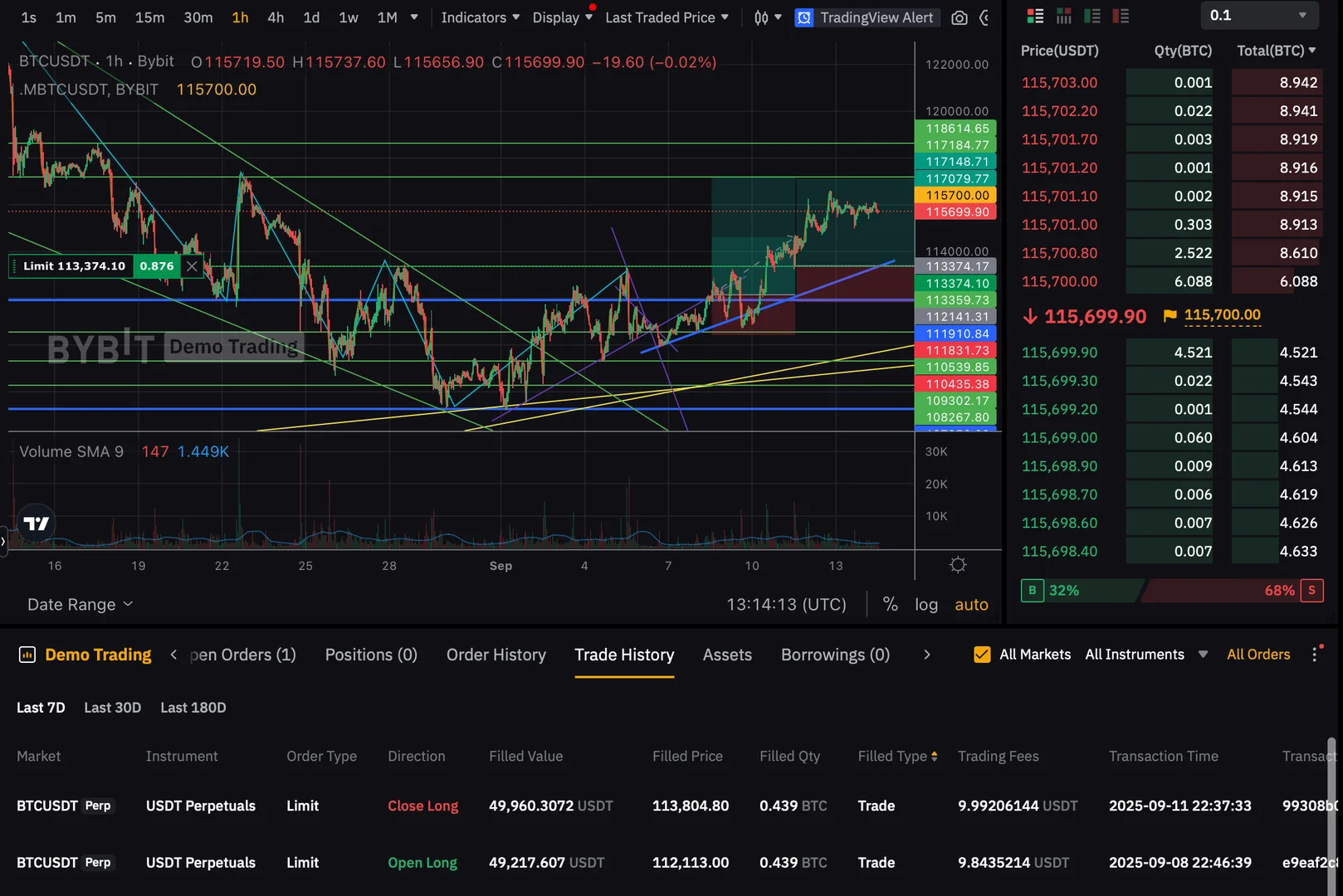1343x896 pixels.
Task: Switch to the Order History tab
Action: [x=496, y=655]
